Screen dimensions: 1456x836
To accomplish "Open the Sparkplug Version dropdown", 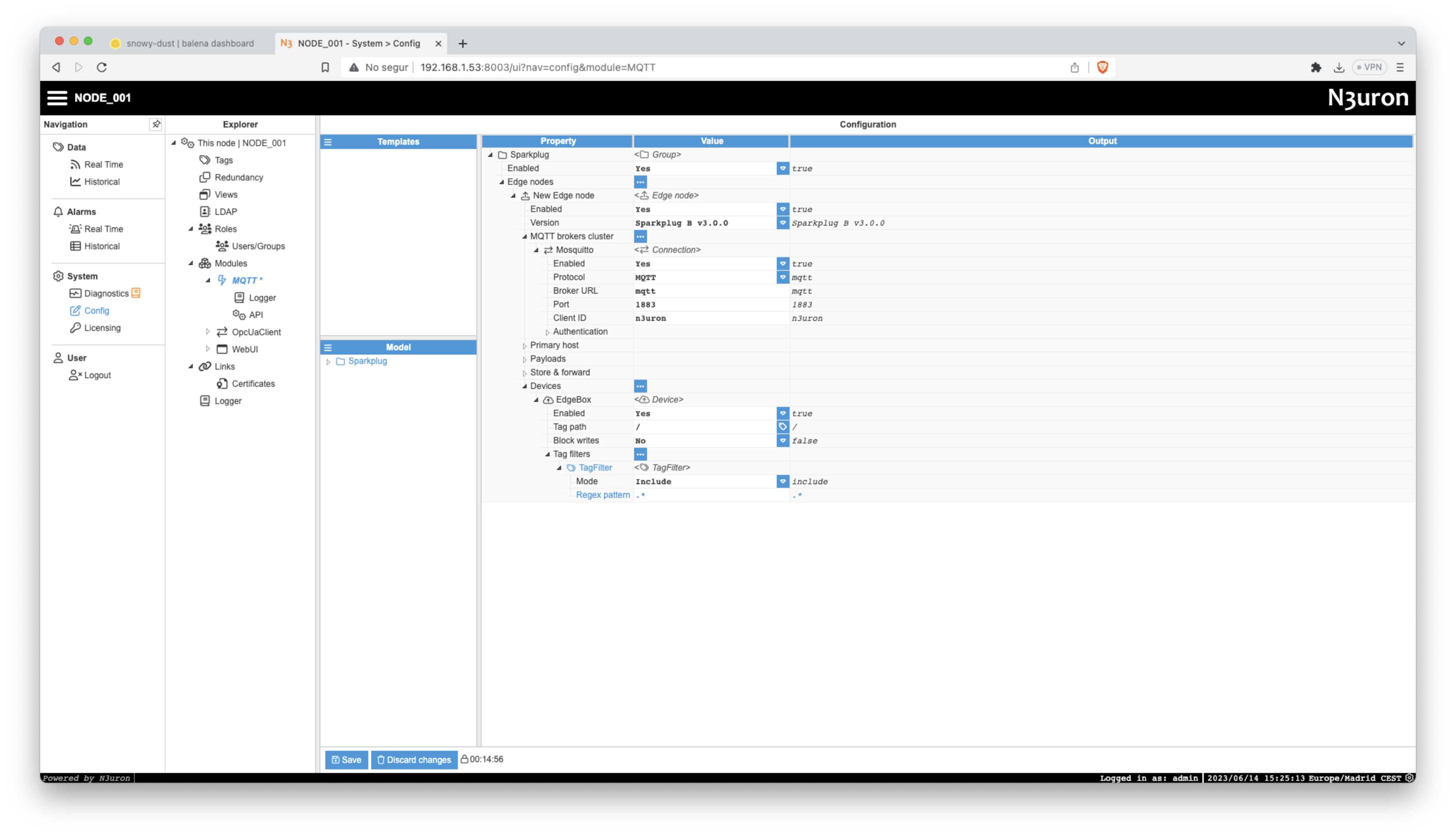I will click(782, 223).
